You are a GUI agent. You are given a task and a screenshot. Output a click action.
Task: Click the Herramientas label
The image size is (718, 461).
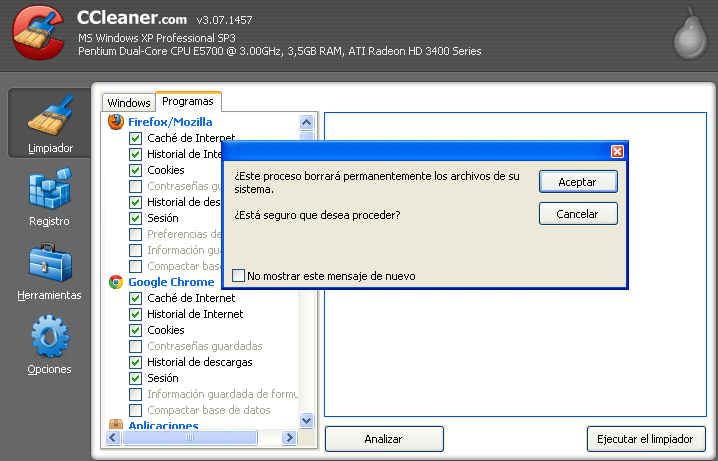point(49,295)
